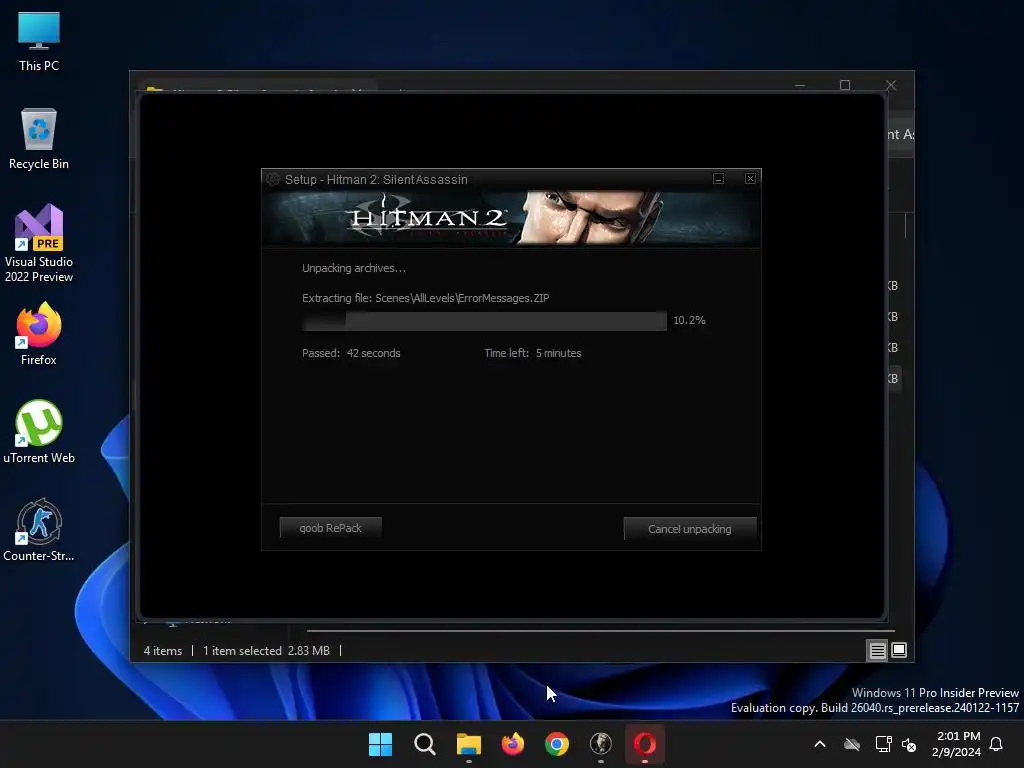Click the 'Unpacking archives...' label
Viewport: 1024px width, 768px height.
click(354, 268)
